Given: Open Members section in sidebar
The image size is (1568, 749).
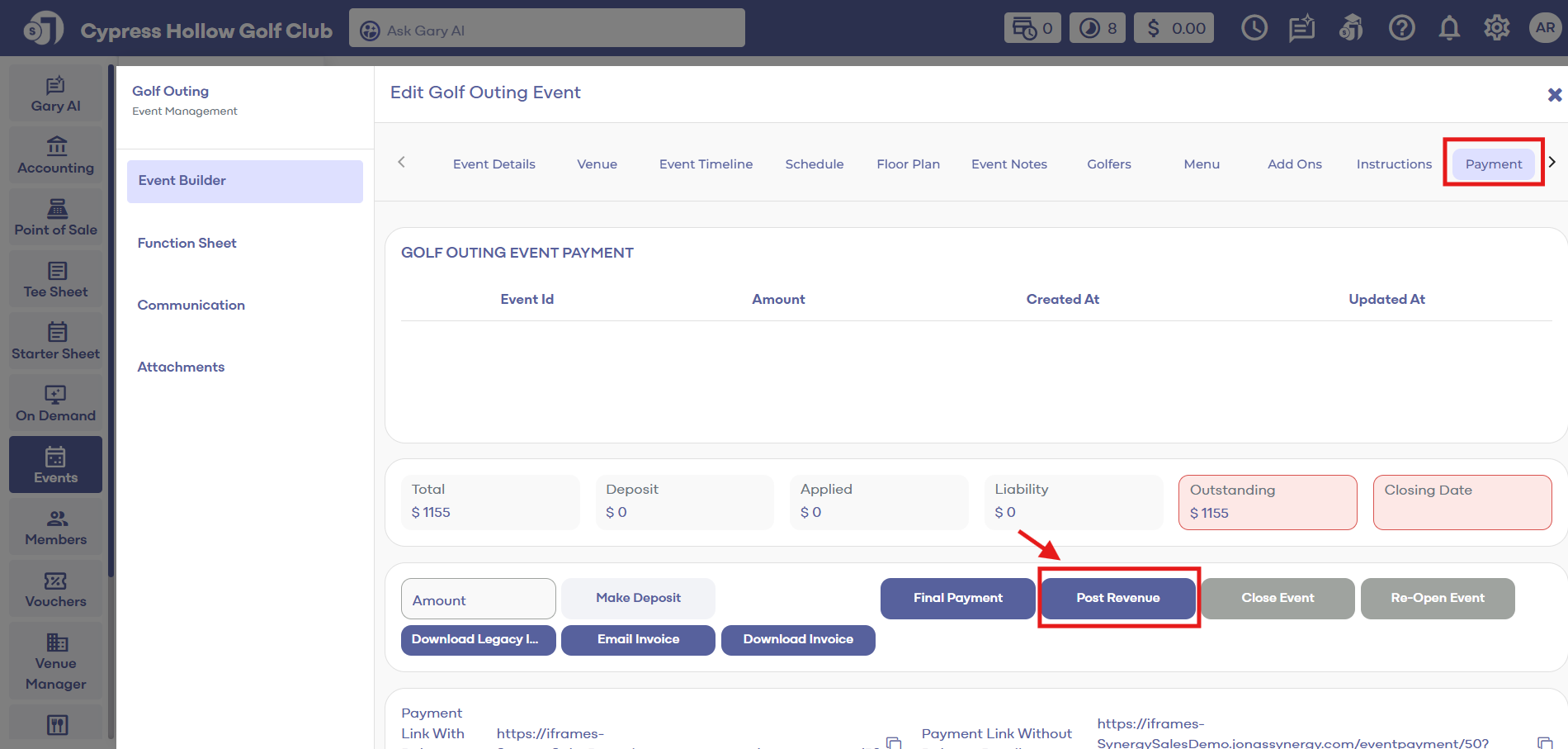Looking at the screenshot, I should [x=56, y=528].
